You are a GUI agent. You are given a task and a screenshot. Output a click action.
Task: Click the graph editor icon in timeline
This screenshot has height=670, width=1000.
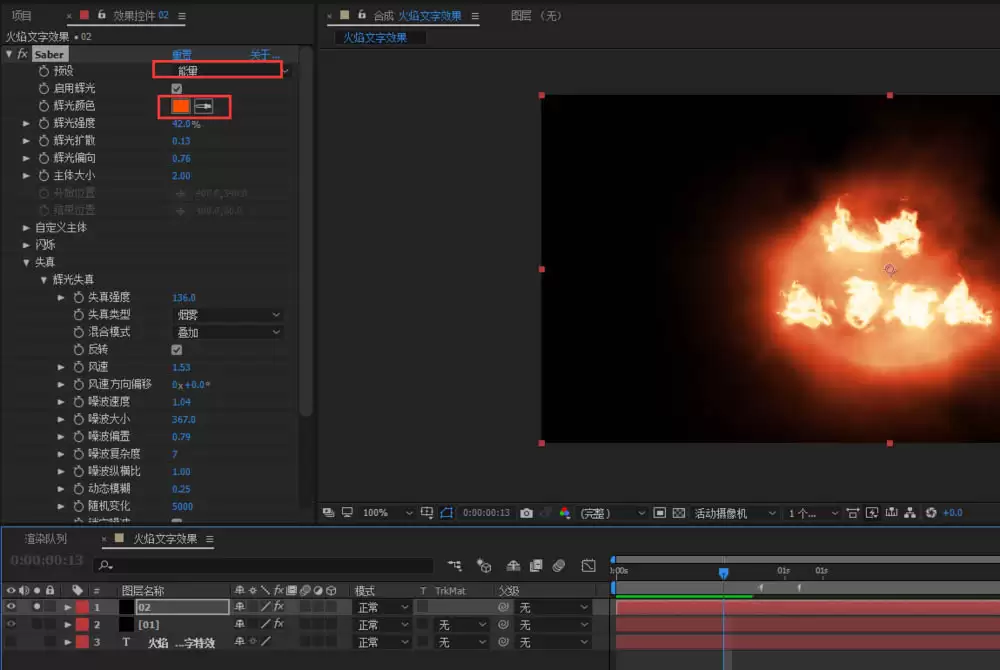(x=588, y=565)
